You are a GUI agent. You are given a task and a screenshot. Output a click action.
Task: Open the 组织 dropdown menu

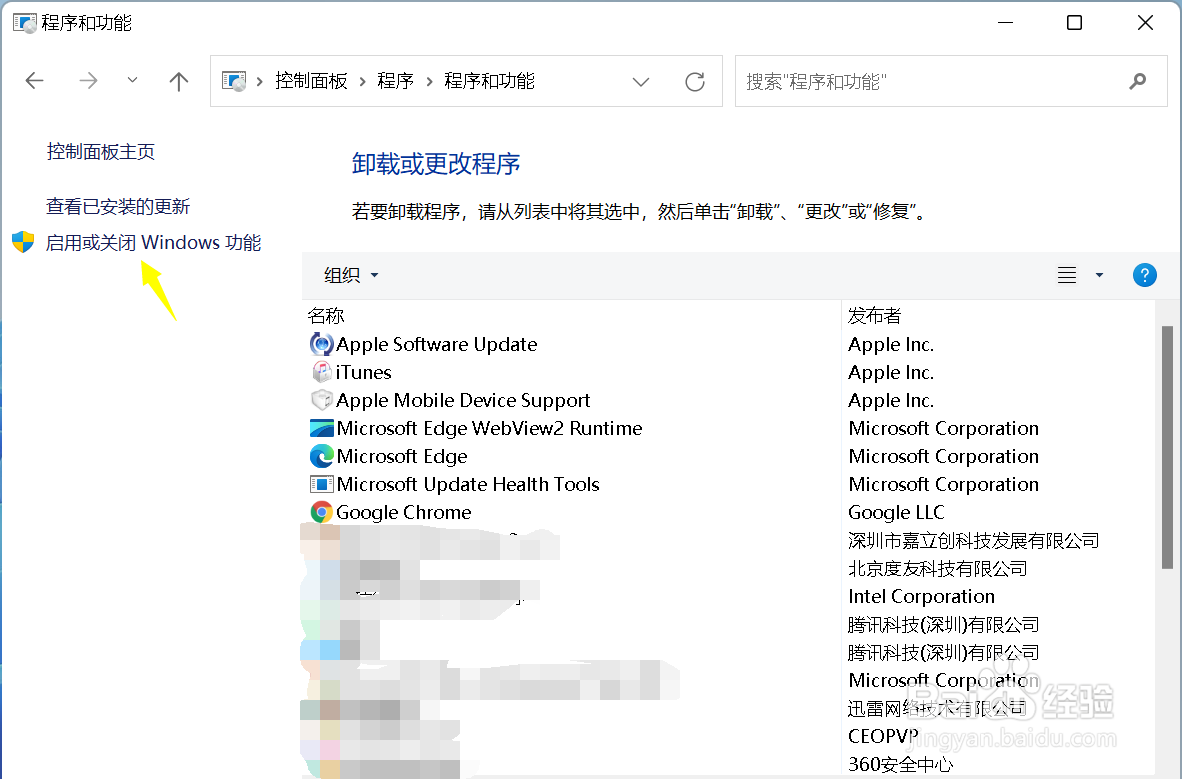click(x=351, y=275)
